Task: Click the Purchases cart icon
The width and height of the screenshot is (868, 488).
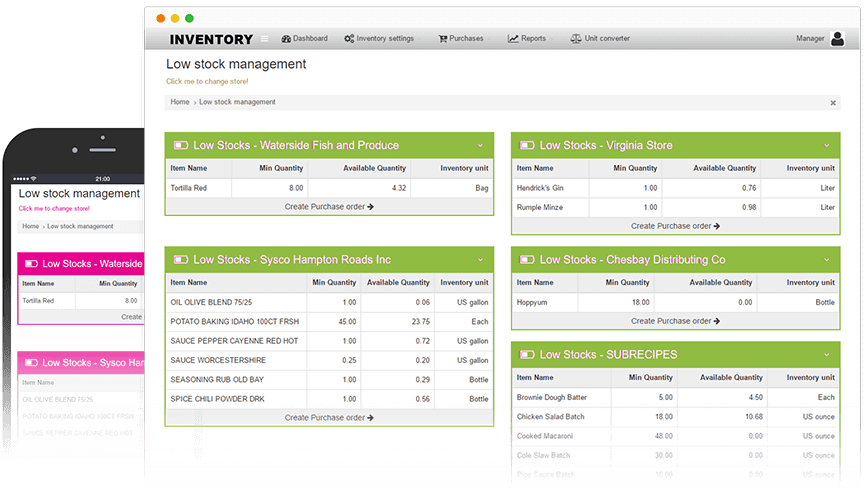Action: pos(443,39)
